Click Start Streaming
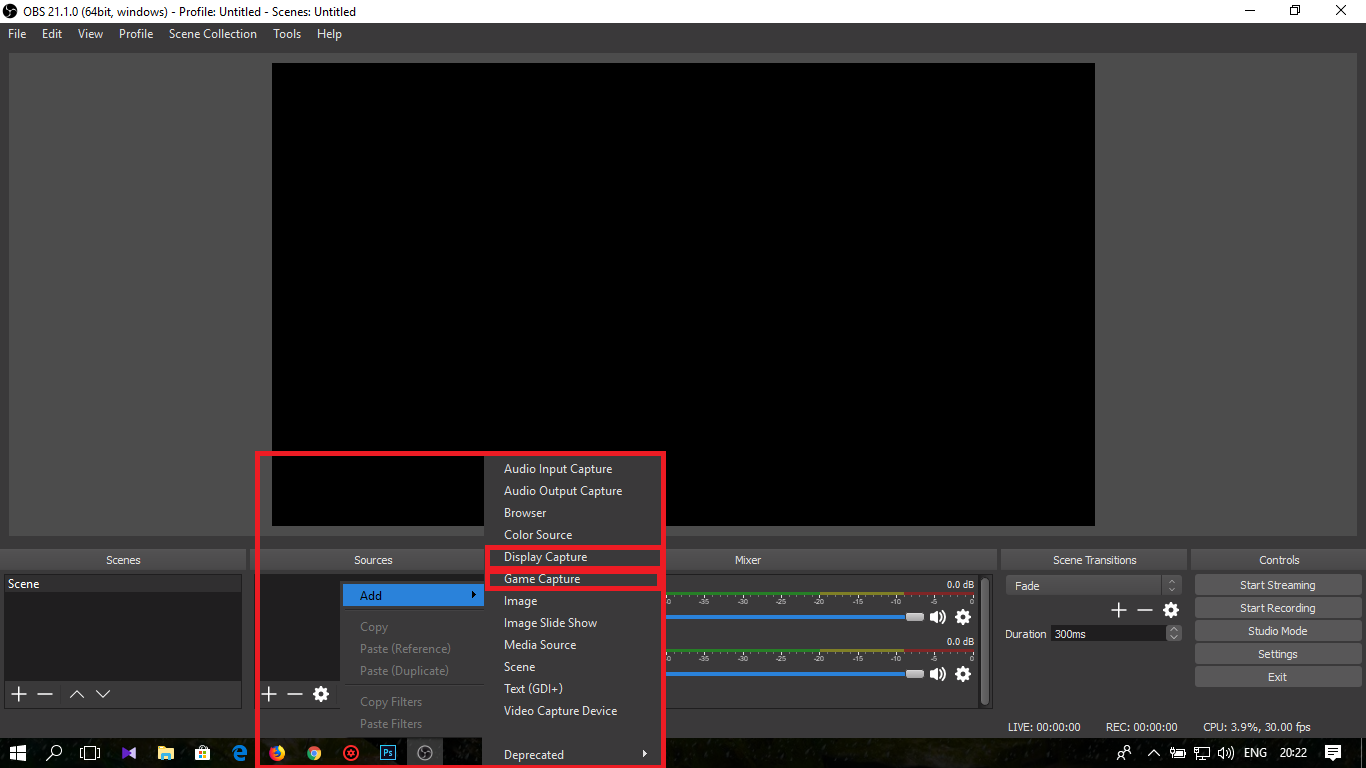Viewport: 1366px width, 768px height. [1278, 585]
